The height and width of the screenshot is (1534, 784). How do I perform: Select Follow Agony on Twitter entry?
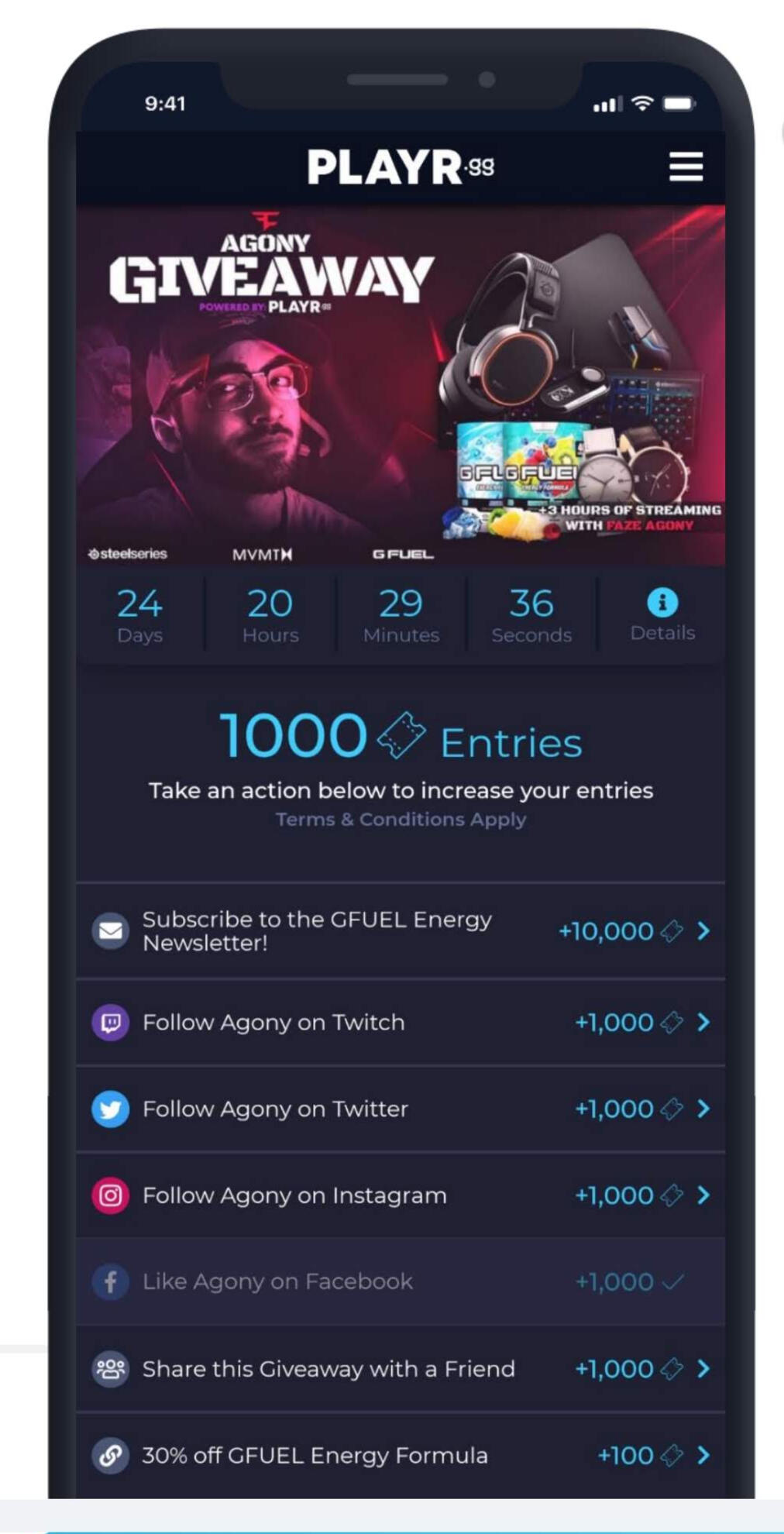pos(401,1109)
